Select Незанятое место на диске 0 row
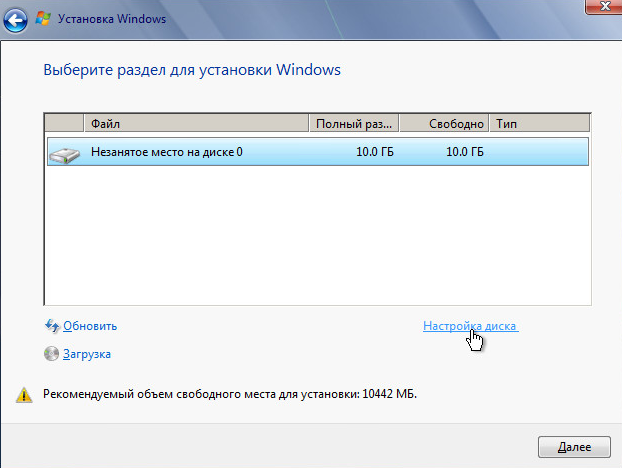 [318, 152]
